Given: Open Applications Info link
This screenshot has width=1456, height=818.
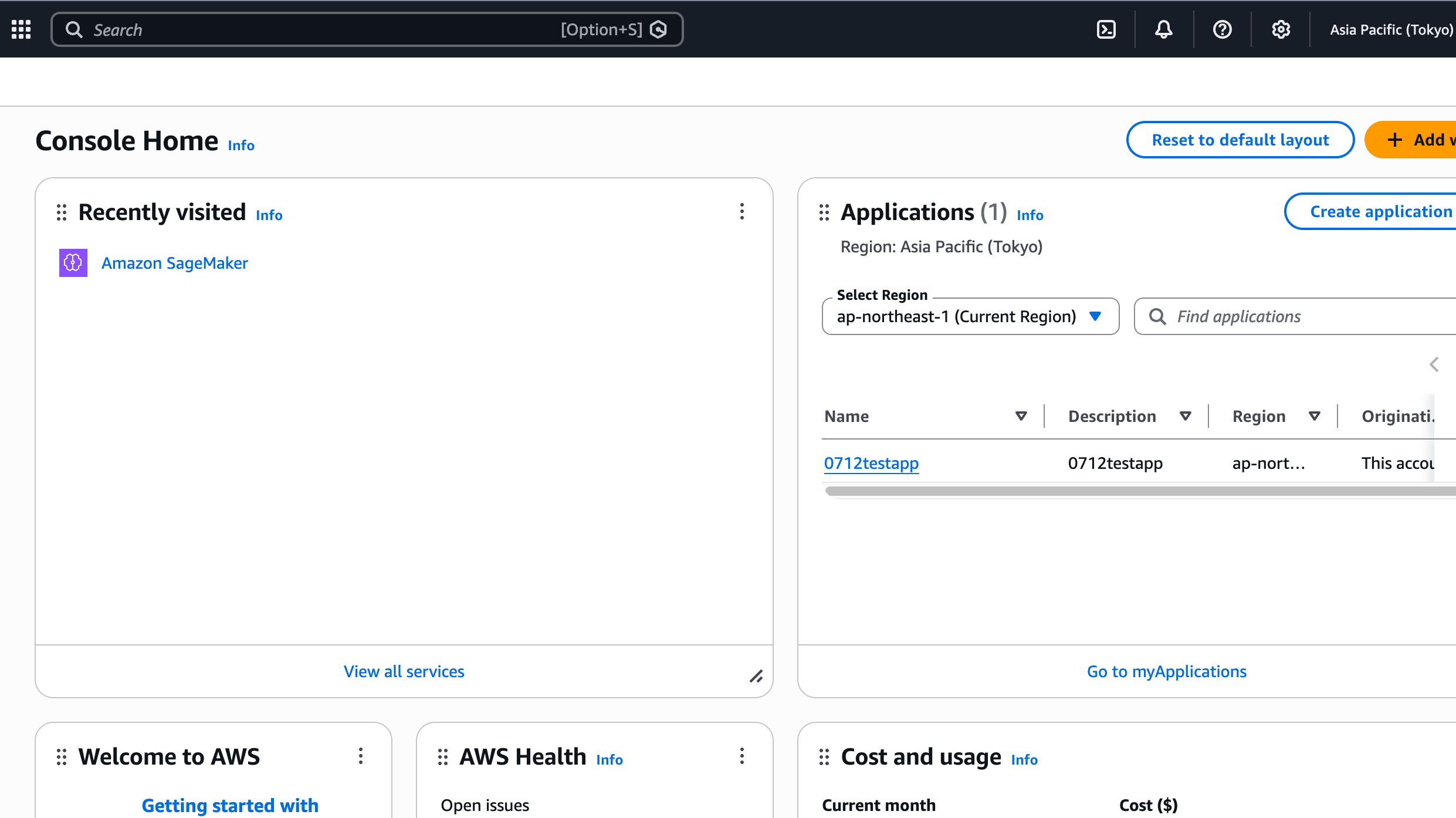Looking at the screenshot, I should (1030, 215).
